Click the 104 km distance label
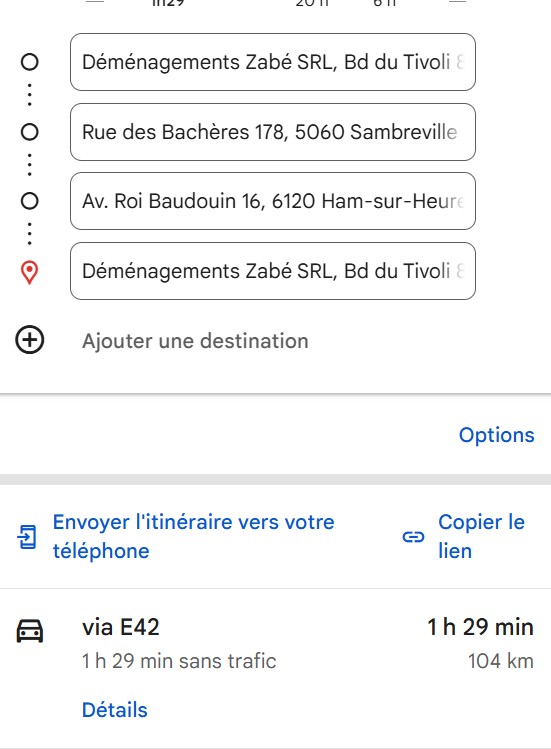551x749 pixels. click(500, 661)
